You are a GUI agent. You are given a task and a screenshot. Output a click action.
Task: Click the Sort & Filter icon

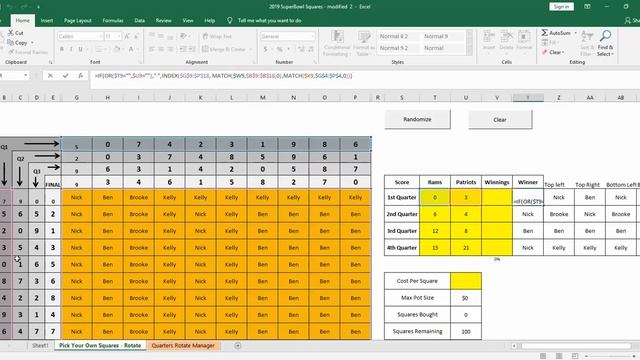coord(587,37)
